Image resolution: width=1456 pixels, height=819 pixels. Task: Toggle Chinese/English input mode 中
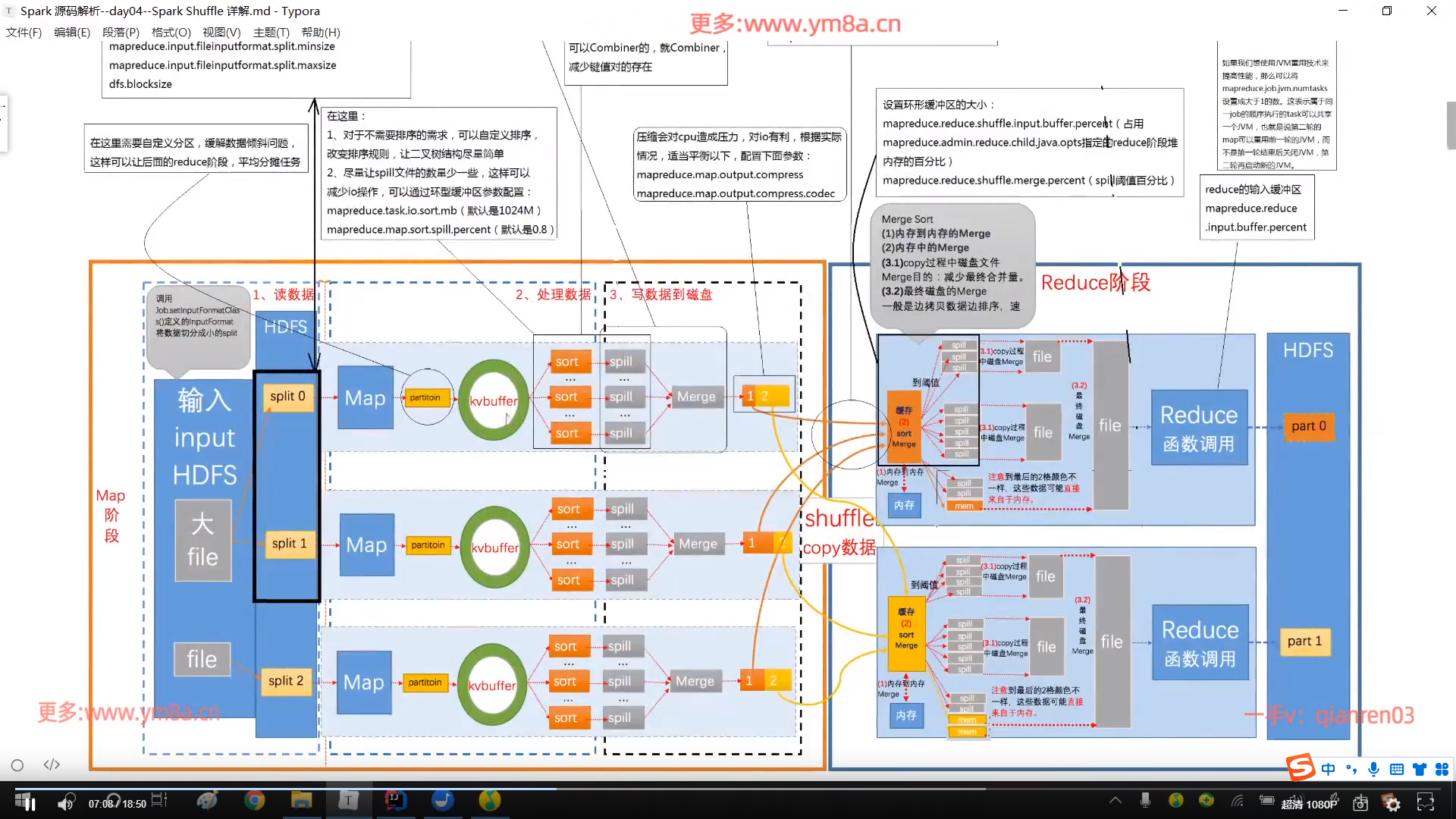[1328, 769]
